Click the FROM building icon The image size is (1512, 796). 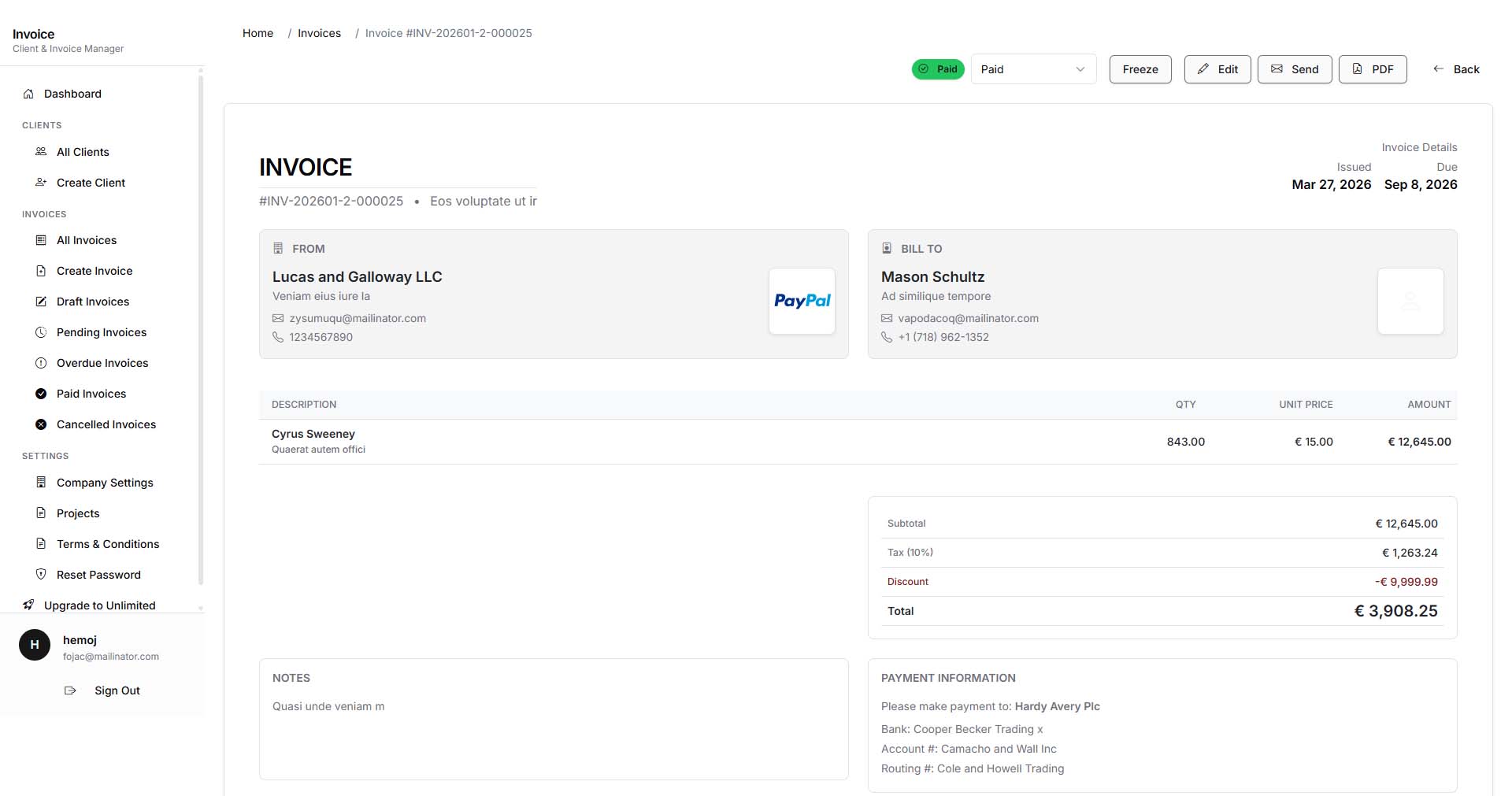click(278, 249)
